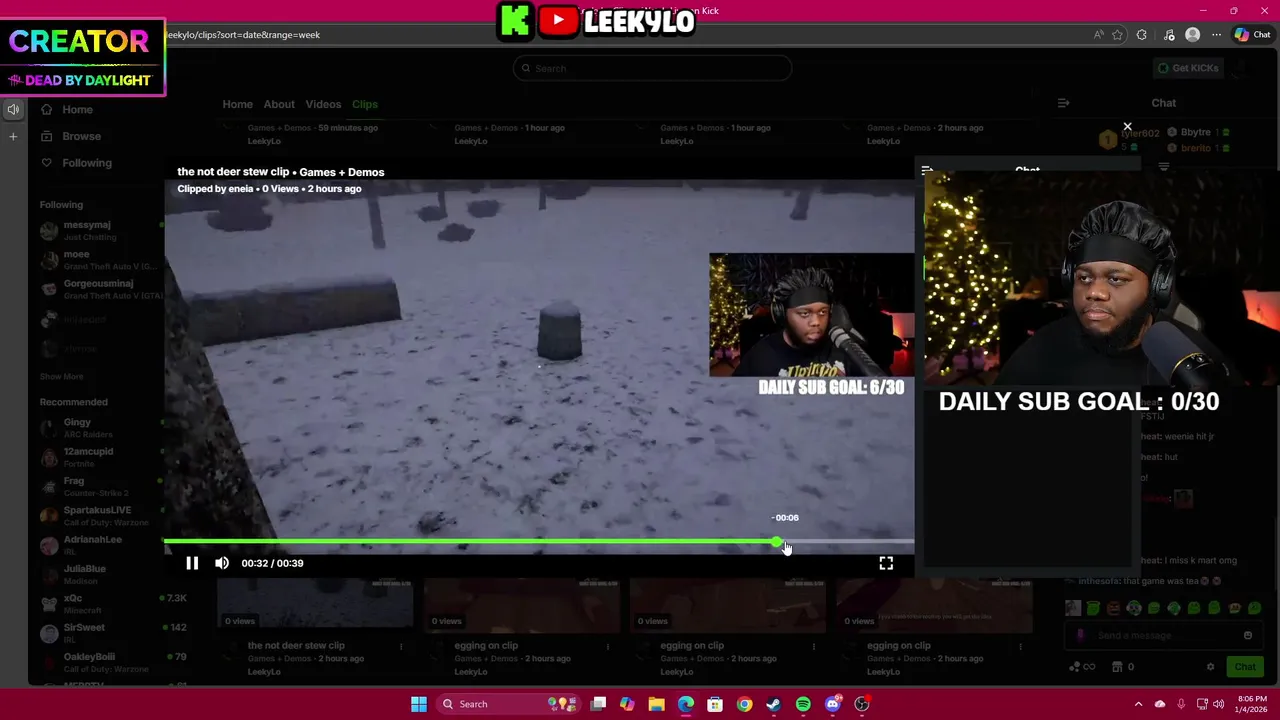The image size is (1280, 720).
Task: Open Task View on taskbar
Action: point(598,704)
